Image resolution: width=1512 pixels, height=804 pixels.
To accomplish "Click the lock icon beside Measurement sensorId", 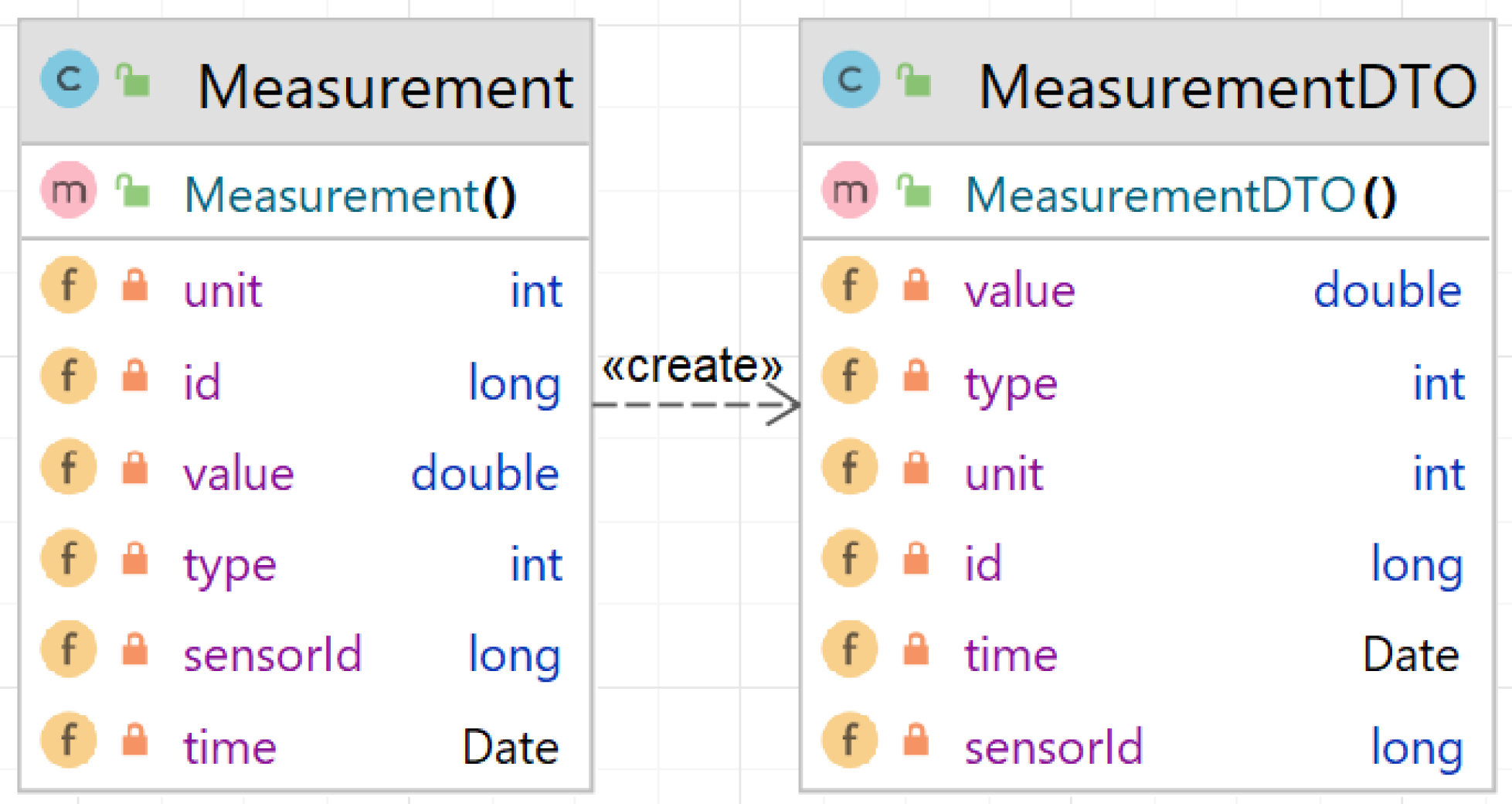I will [135, 649].
